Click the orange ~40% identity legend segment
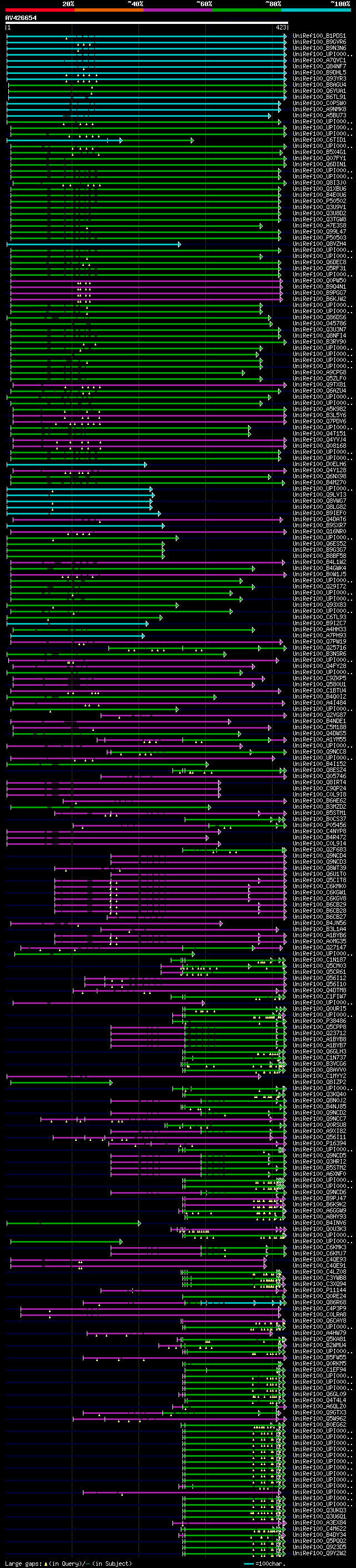The image size is (356, 1568). click(109, 10)
